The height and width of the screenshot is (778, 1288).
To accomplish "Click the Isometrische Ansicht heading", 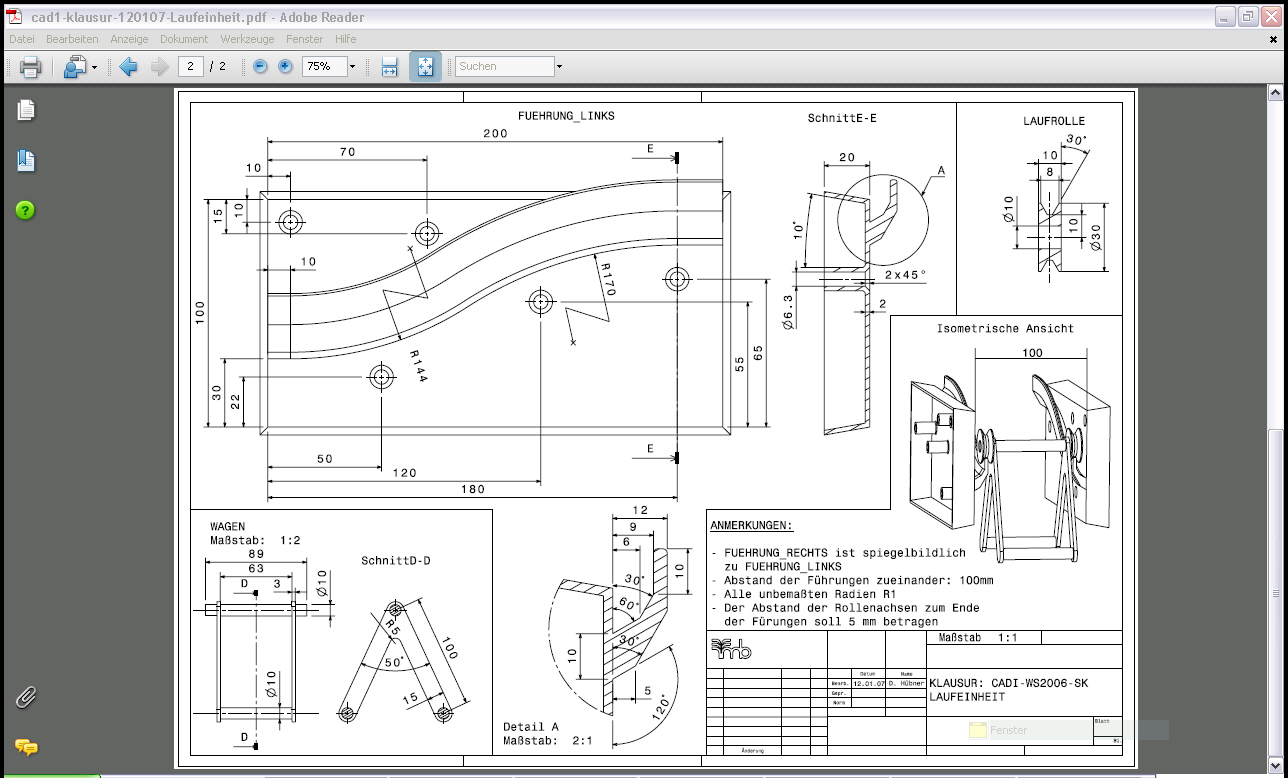I will [x=1005, y=328].
